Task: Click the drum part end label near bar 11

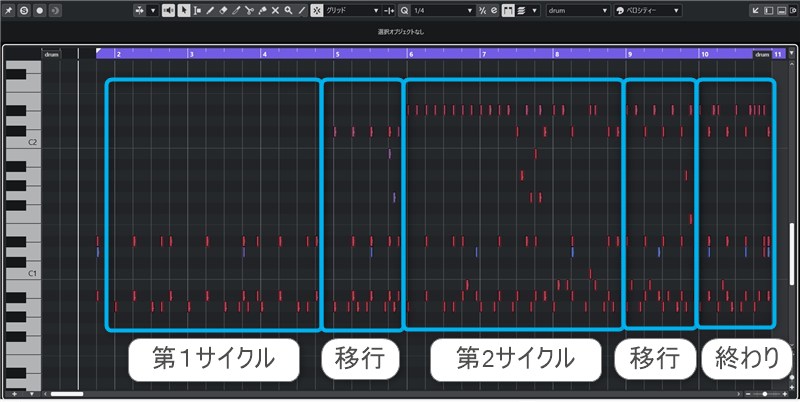Action: coord(762,54)
